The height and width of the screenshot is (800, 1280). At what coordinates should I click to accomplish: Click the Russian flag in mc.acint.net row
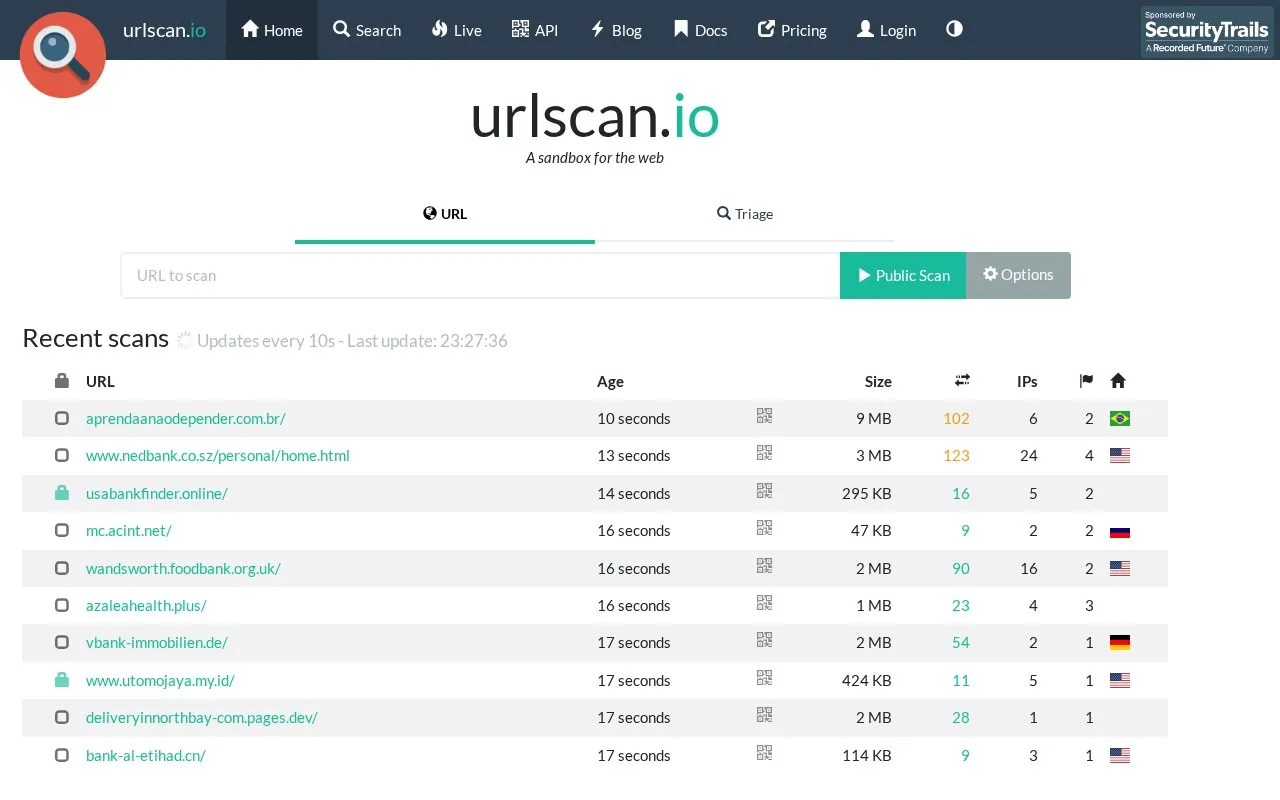[1120, 531]
